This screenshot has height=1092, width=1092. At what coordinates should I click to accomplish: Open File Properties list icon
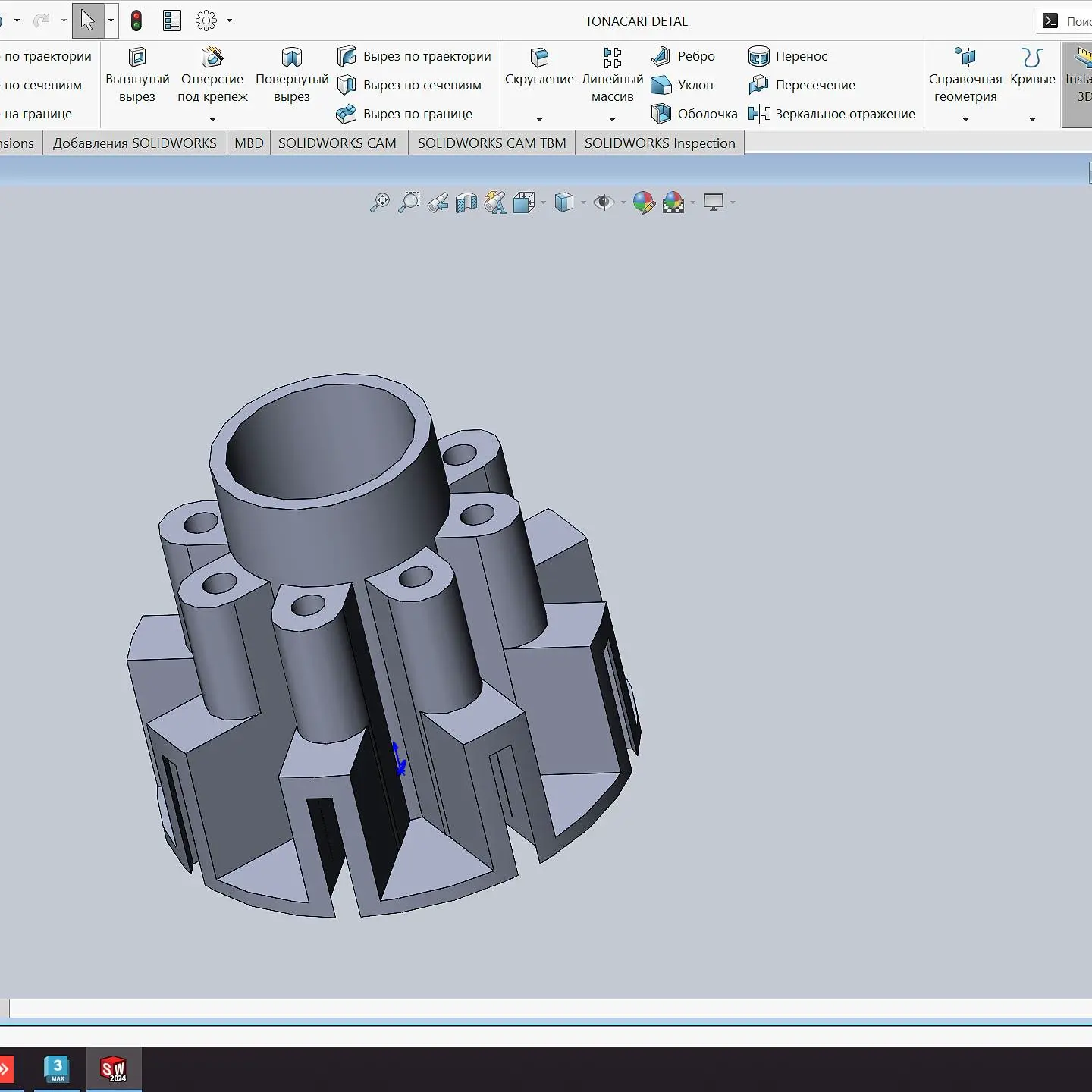[172, 20]
